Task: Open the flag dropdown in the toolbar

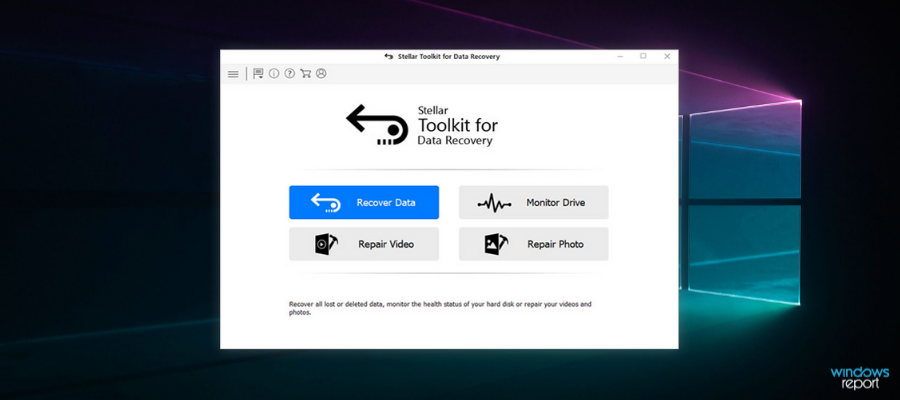Action: tap(258, 73)
